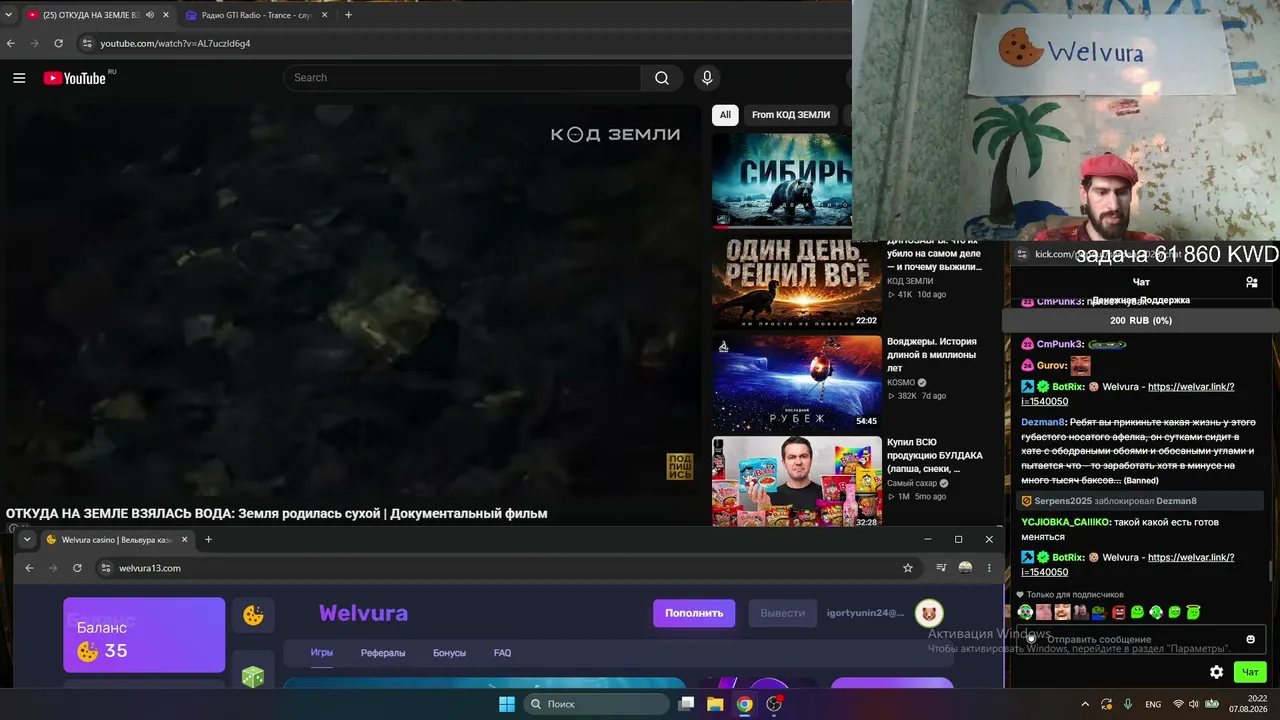Open the РУБЕЖ Voyagers video thumbnail
Image resolution: width=1280 pixels, height=720 pixels.
(797, 383)
